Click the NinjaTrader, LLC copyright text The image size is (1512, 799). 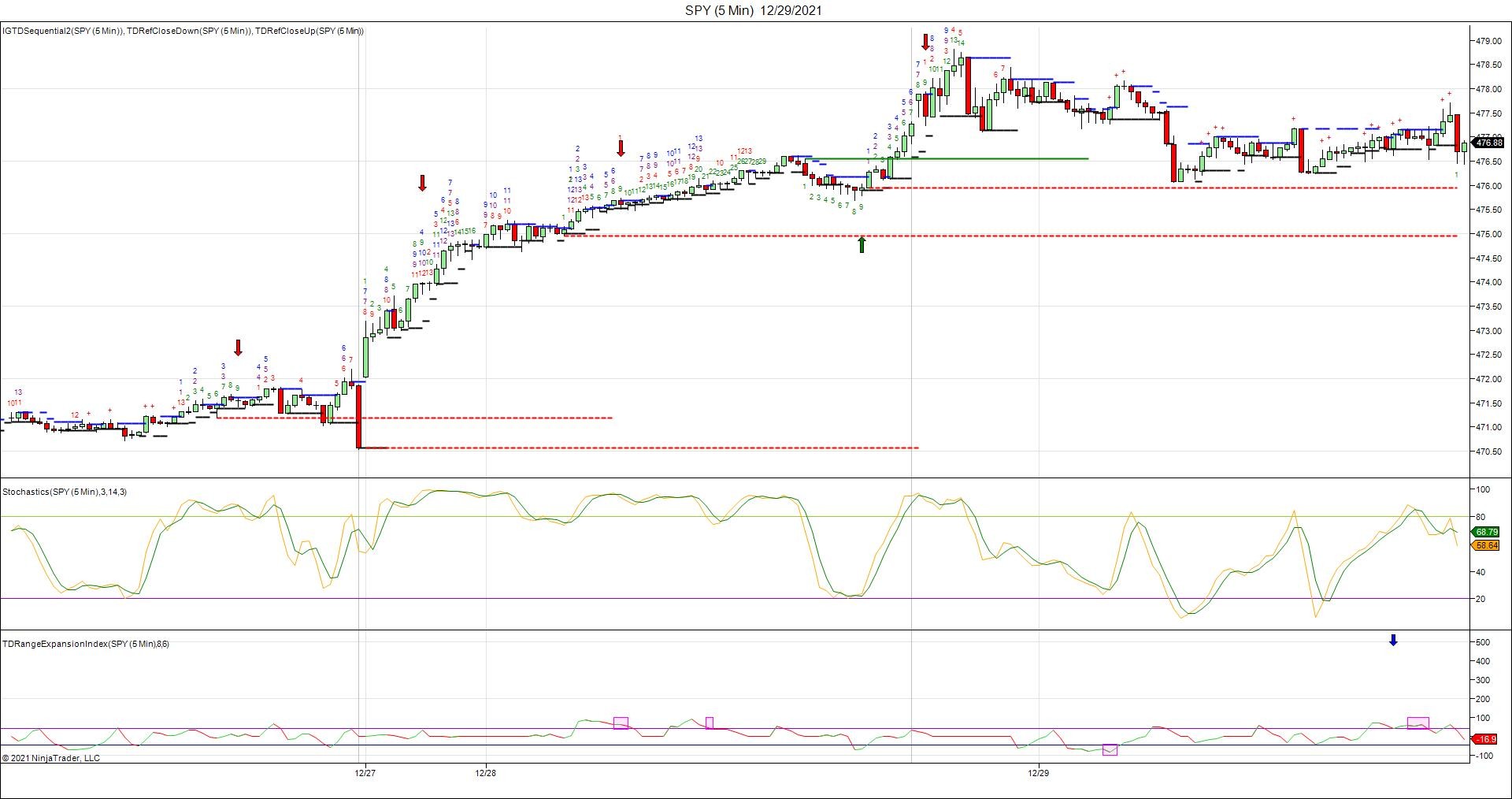pyautogui.click(x=51, y=758)
